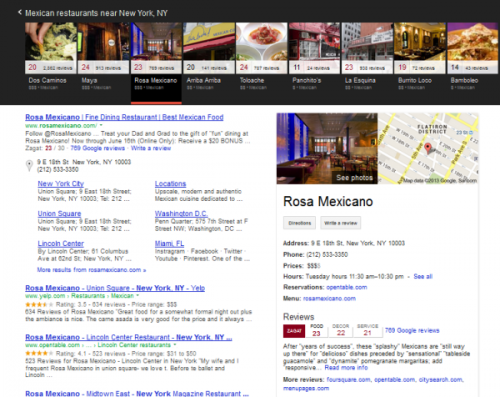
Task: Open dropdown arrow next to www.rosamexicano.com
Action: point(101,126)
